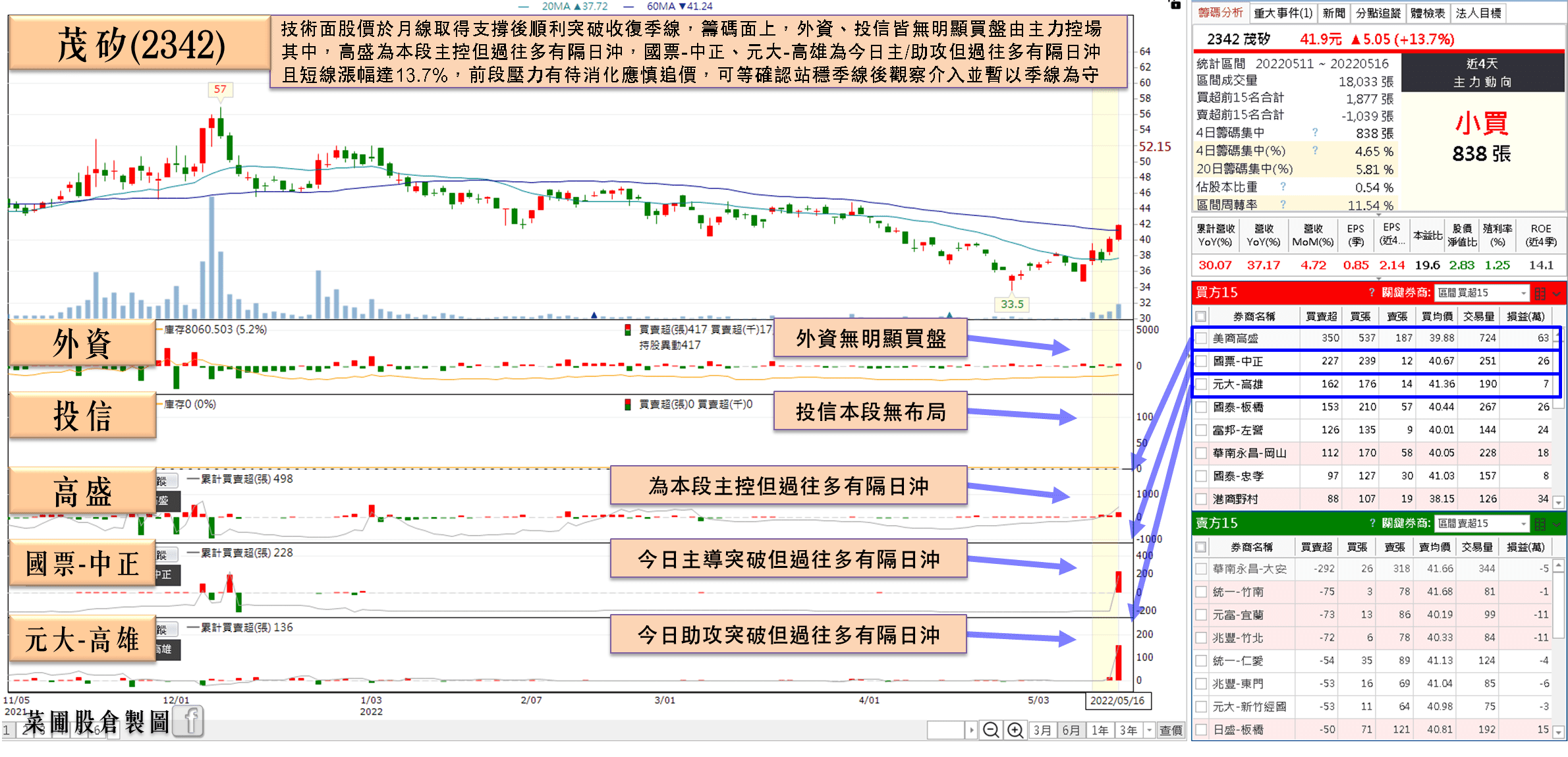Viewport: 1568px width, 757px height.
Task: Open the period dropdown arrow after 3年
Action: (x=1150, y=730)
